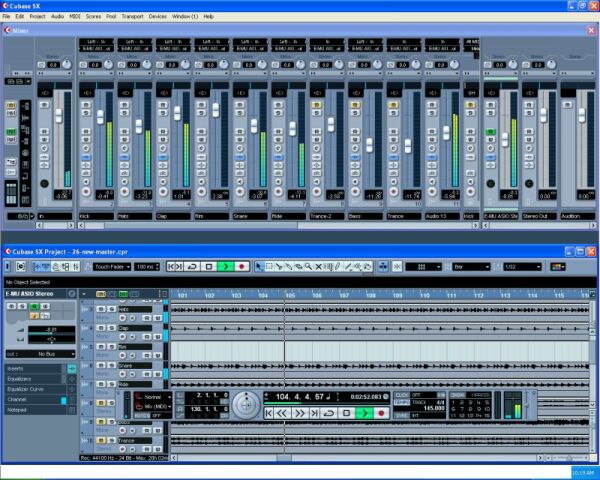Click Rewind in the transport panel
This screenshot has width=600, height=480.
[x=282, y=413]
